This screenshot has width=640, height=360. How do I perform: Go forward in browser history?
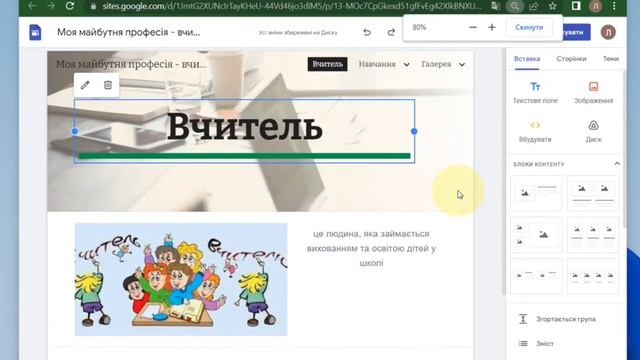point(51,6)
